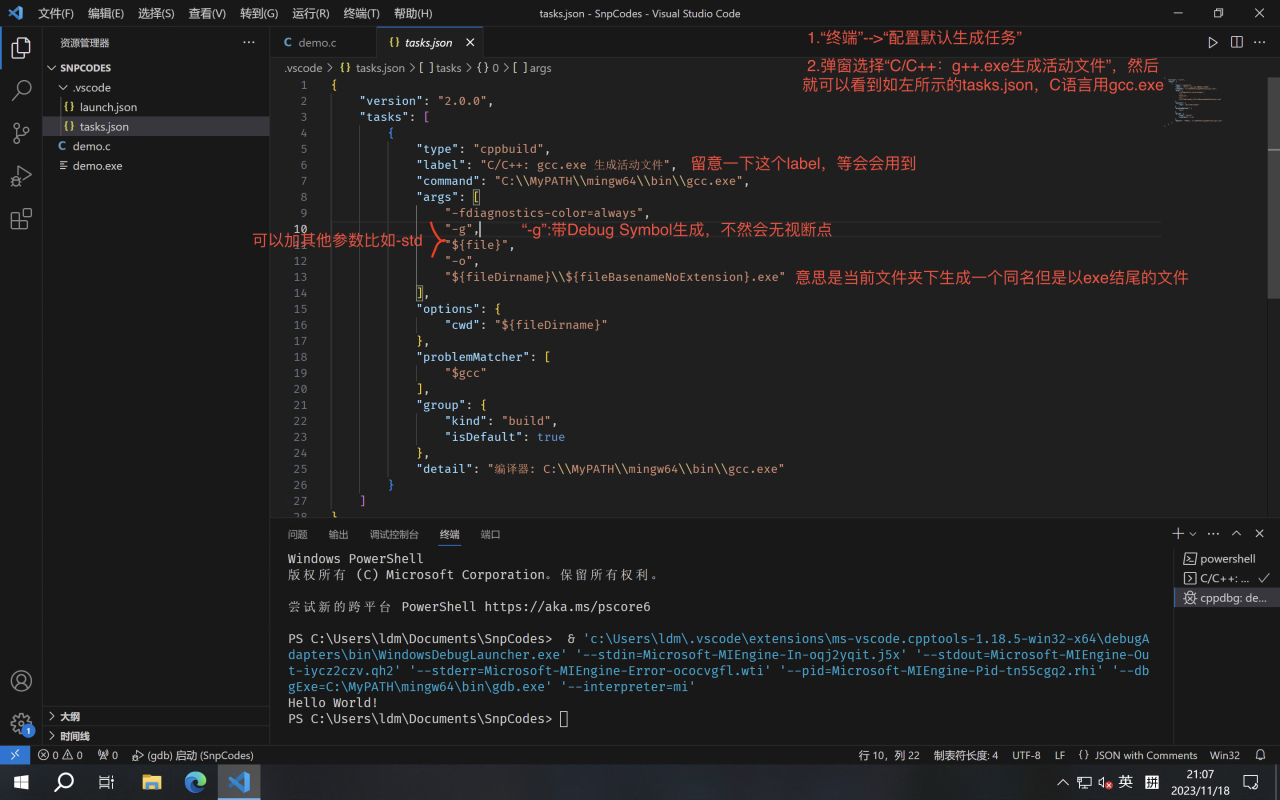
Task: Click the .vscode breadcrumb segment
Action: coord(304,68)
